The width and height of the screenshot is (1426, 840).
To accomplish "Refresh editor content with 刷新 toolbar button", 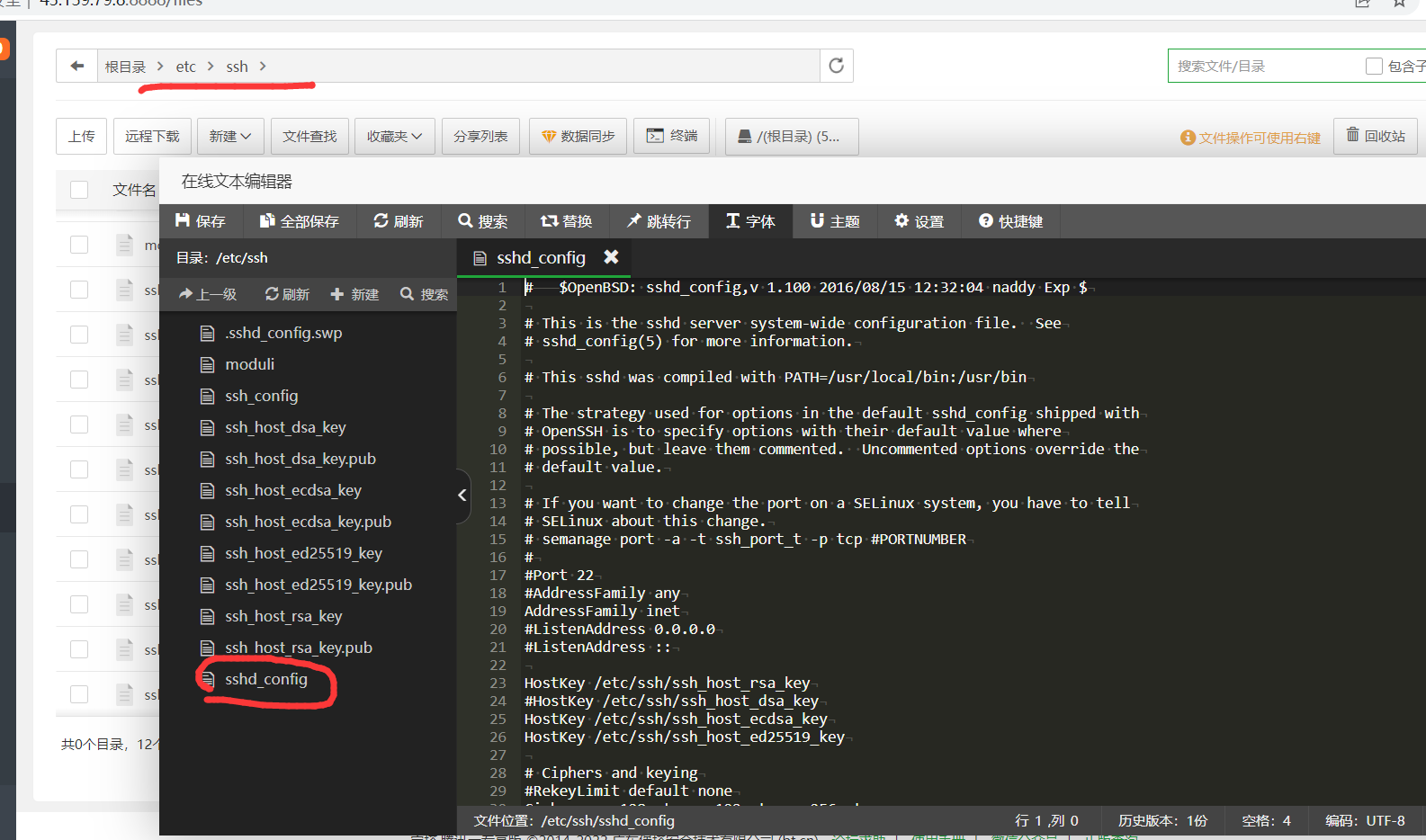I will [x=398, y=221].
